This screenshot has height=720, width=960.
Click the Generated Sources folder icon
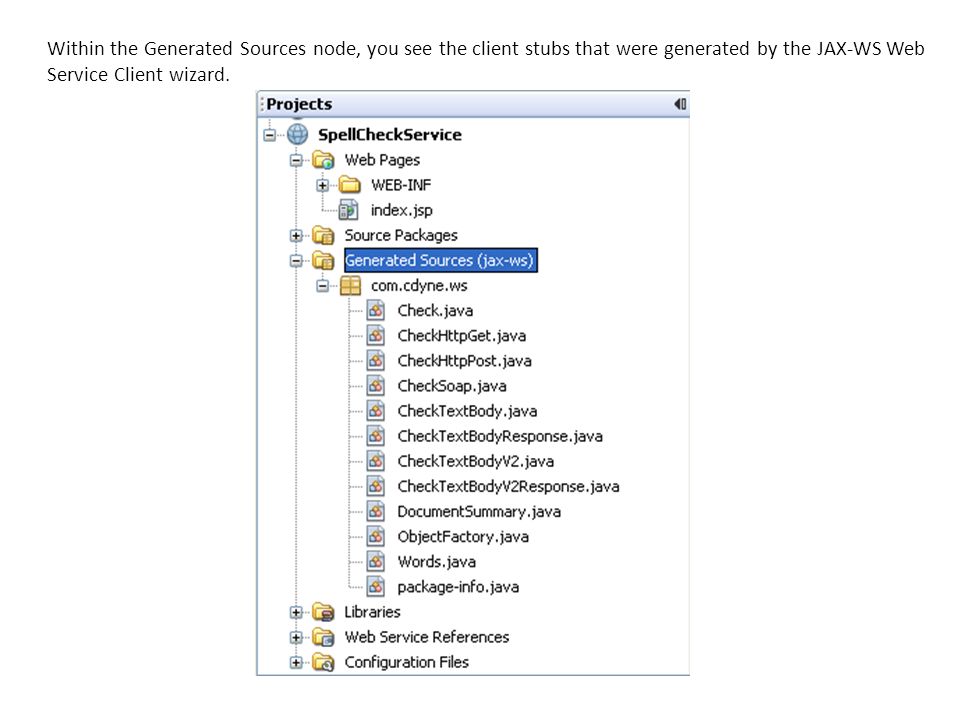323,260
